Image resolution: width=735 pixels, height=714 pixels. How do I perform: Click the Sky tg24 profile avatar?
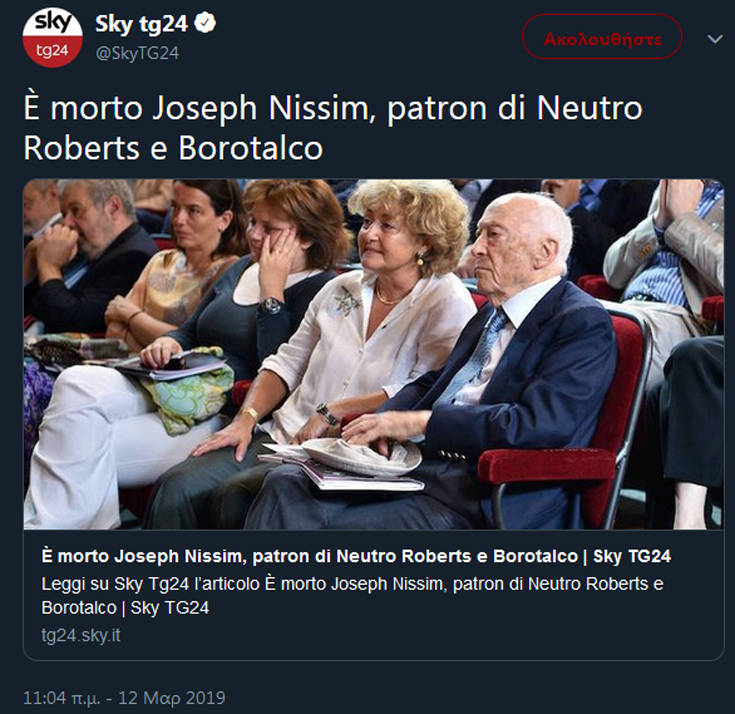coord(52,36)
